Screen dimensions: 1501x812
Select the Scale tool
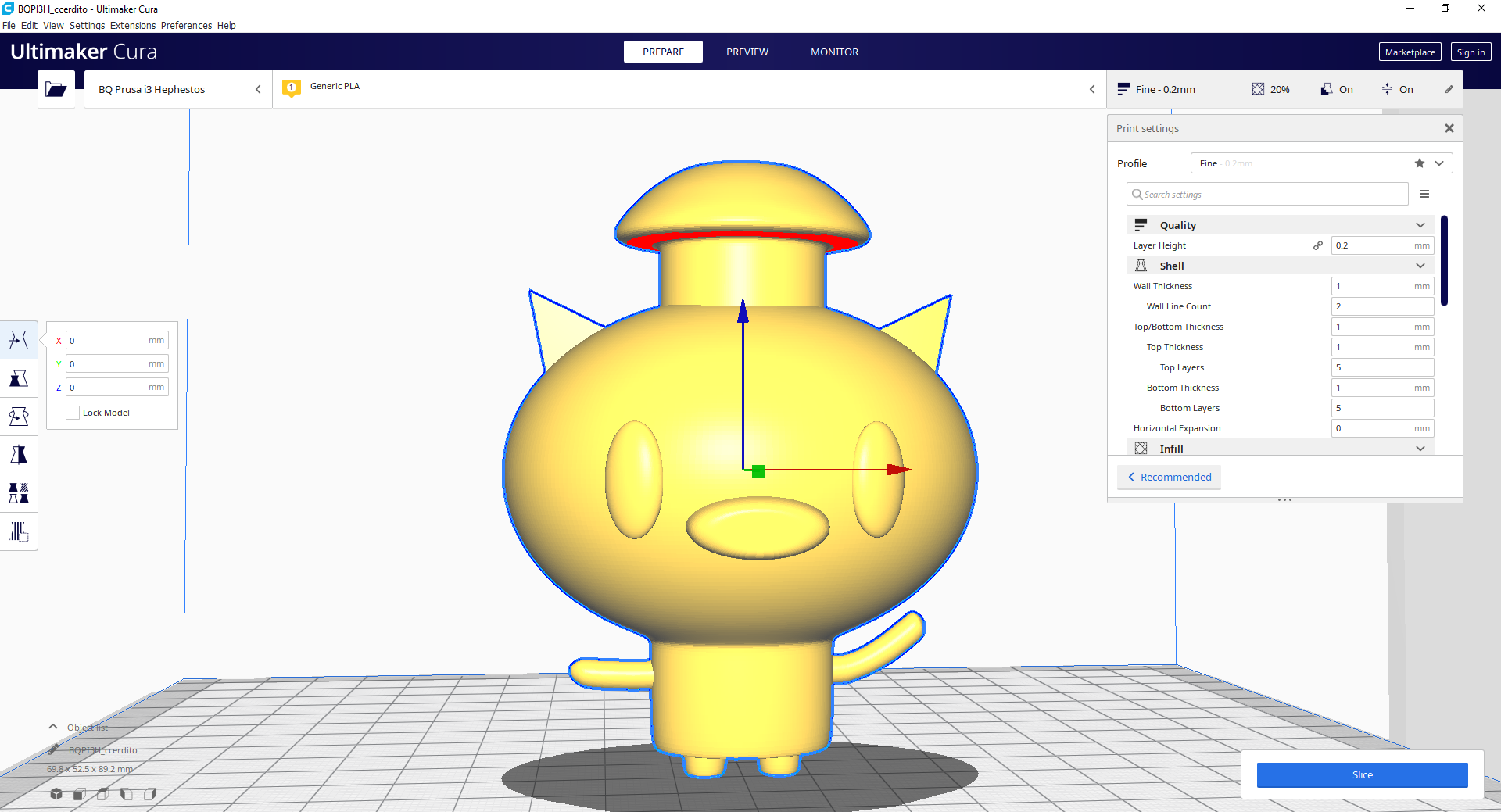(x=19, y=378)
